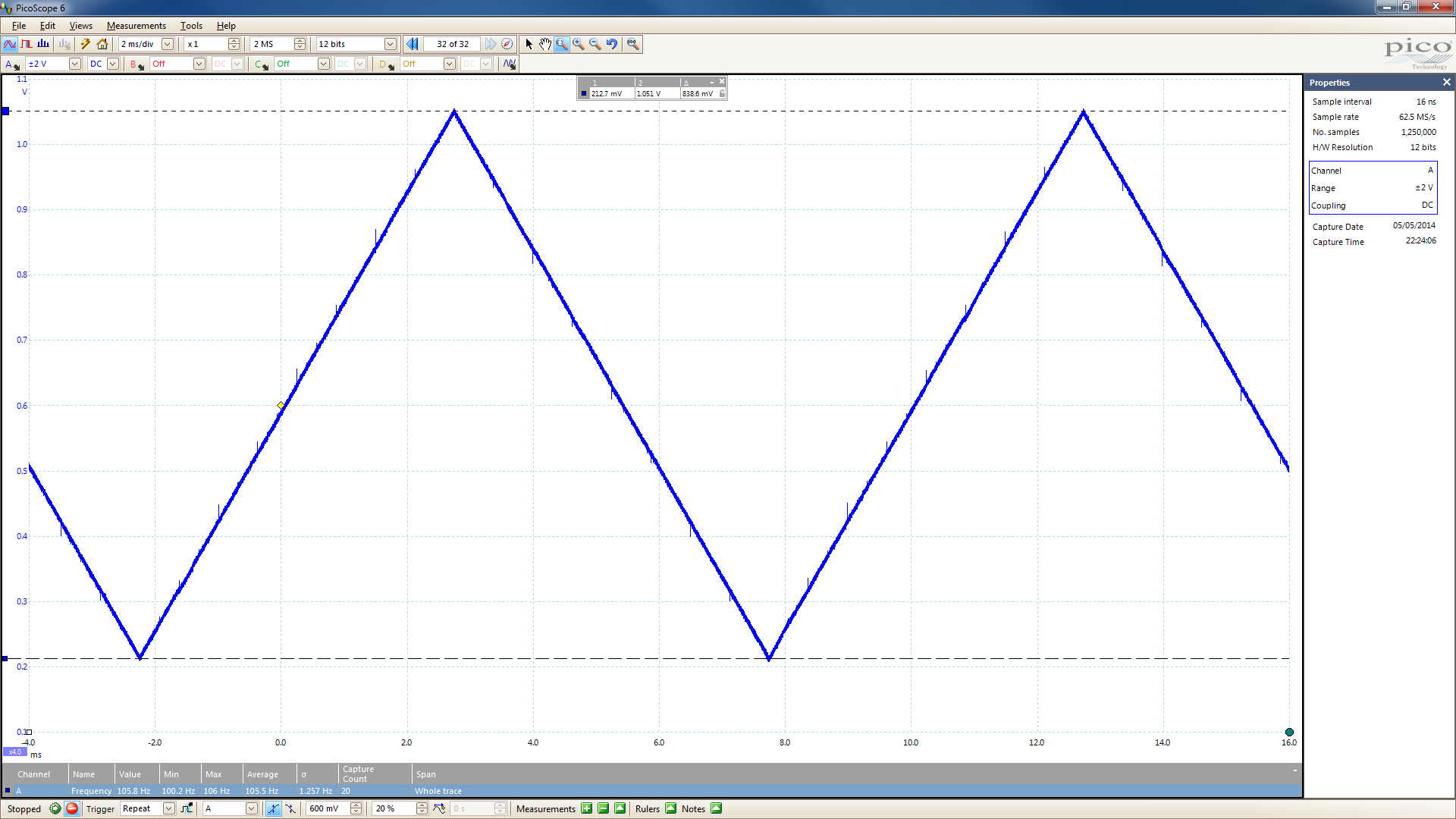Click the Home icon in toolbar
Viewport: 1456px width, 819px height.
102,44
